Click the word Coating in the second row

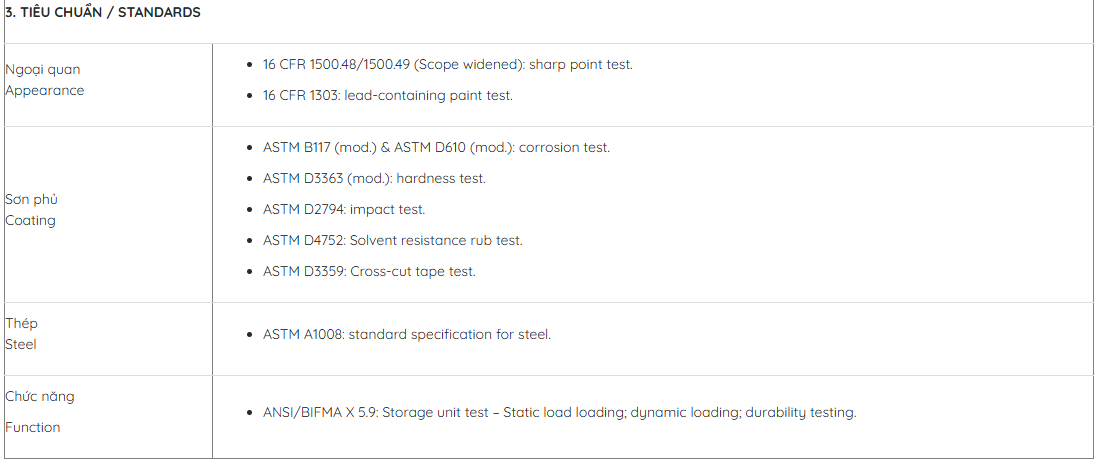coord(30,221)
